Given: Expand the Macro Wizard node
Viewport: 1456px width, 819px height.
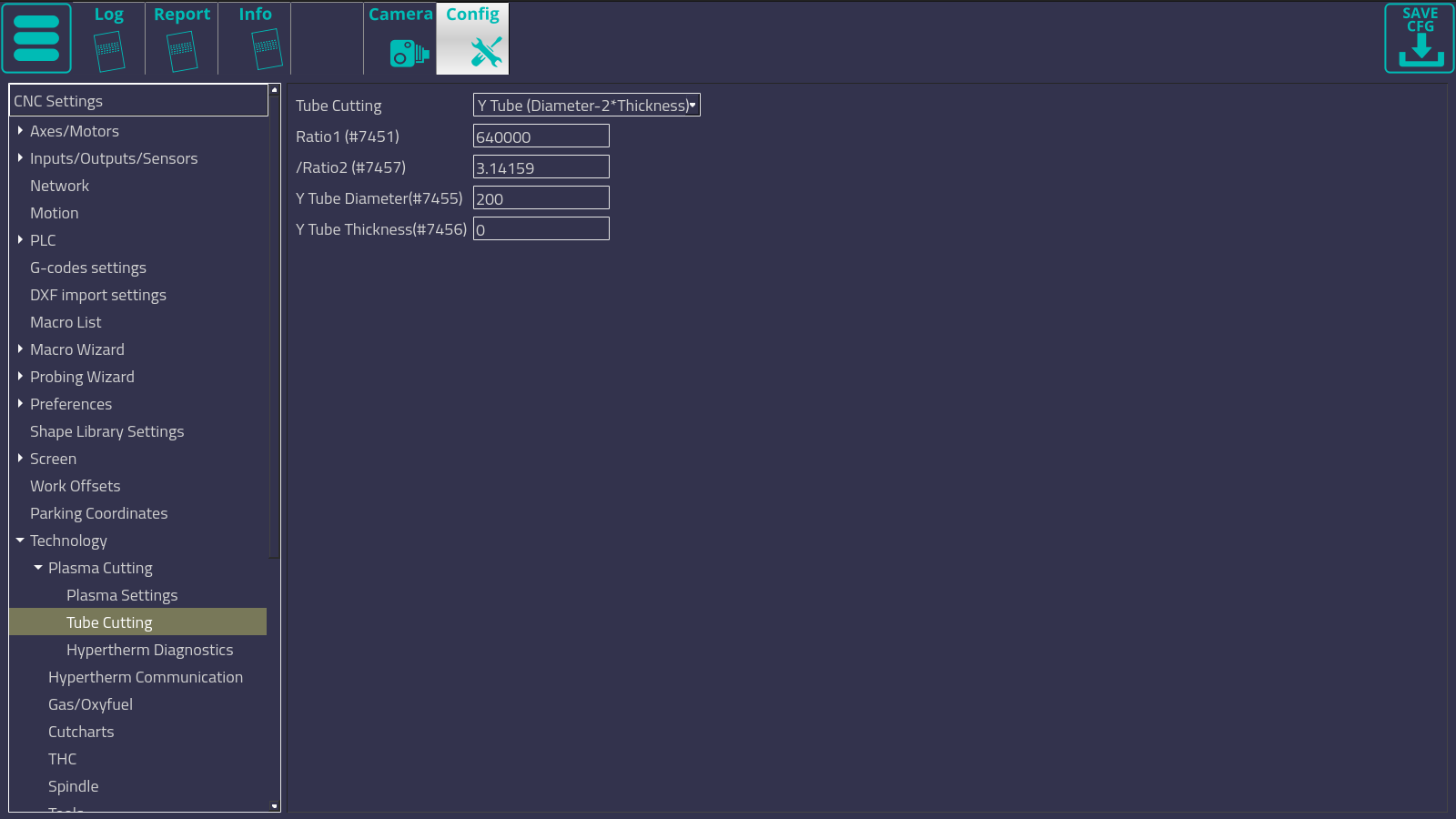Looking at the screenshot, I should (x=20, y=349).
